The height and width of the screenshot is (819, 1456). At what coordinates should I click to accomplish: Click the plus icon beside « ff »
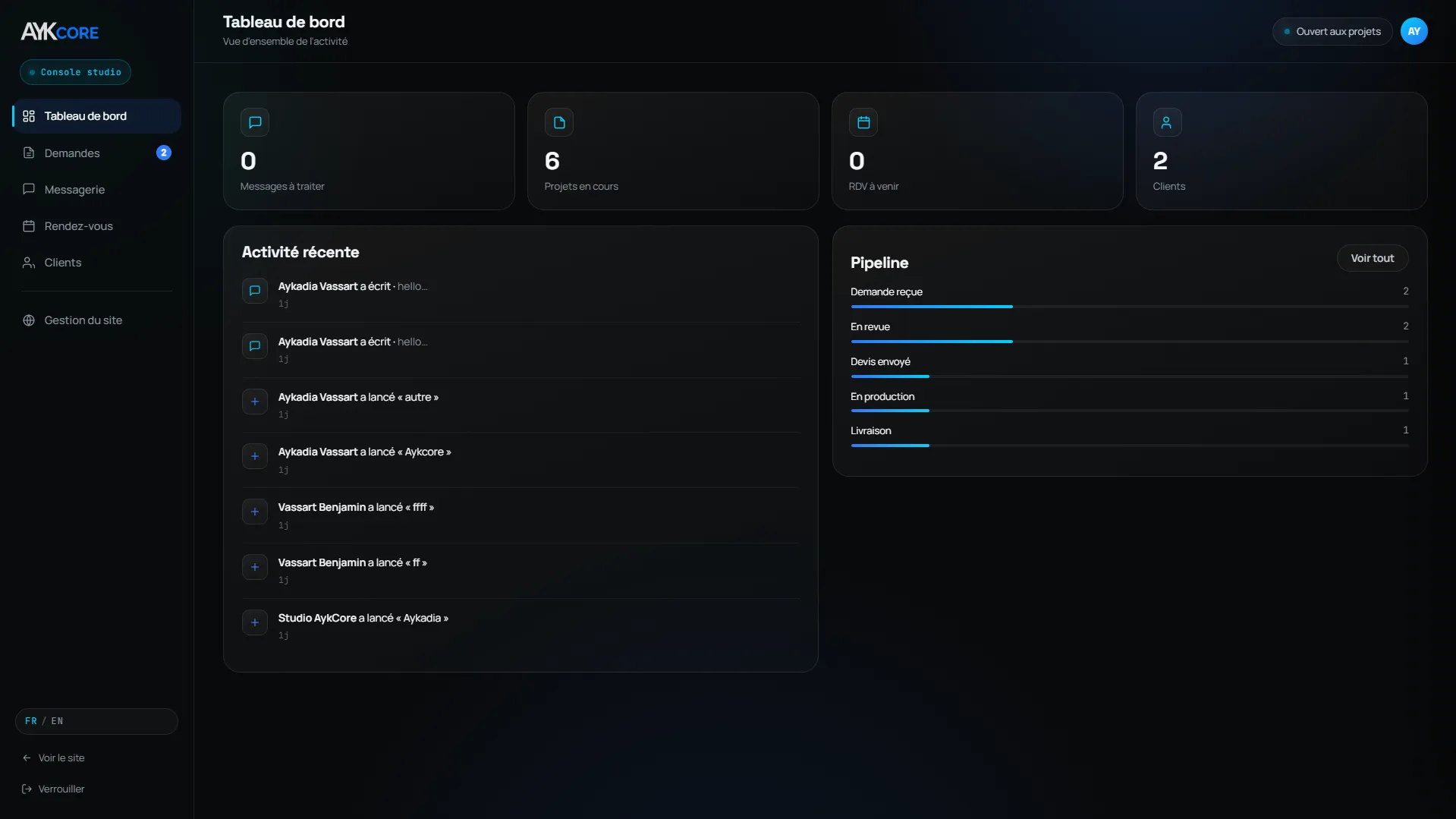pos(255,567)
